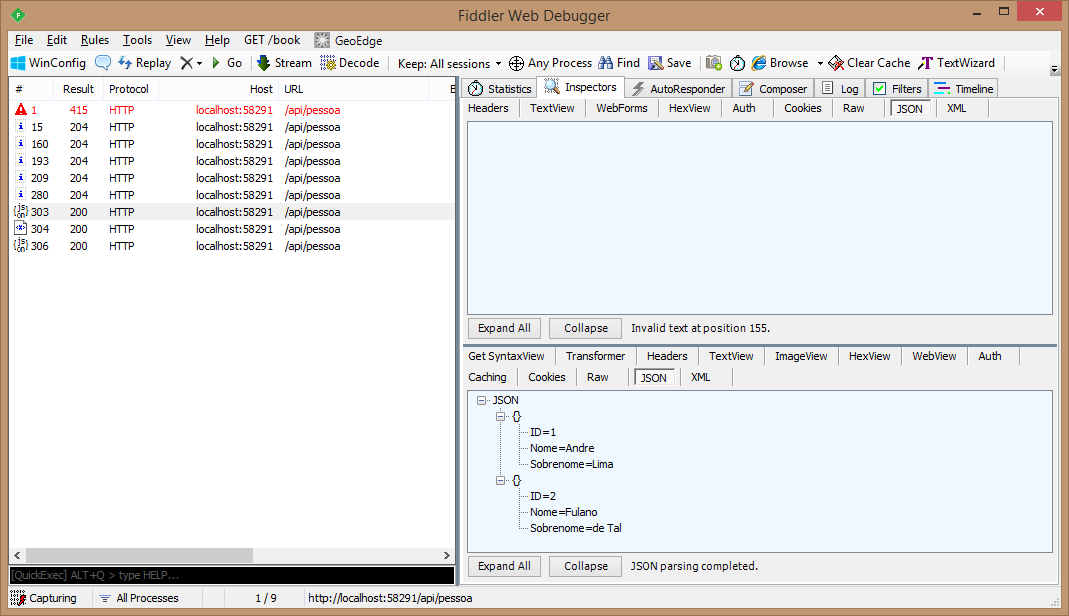Select the Sobrenome=de Tal tree item
Screen dimensions: 1069x616
click(x=576, y=528)
